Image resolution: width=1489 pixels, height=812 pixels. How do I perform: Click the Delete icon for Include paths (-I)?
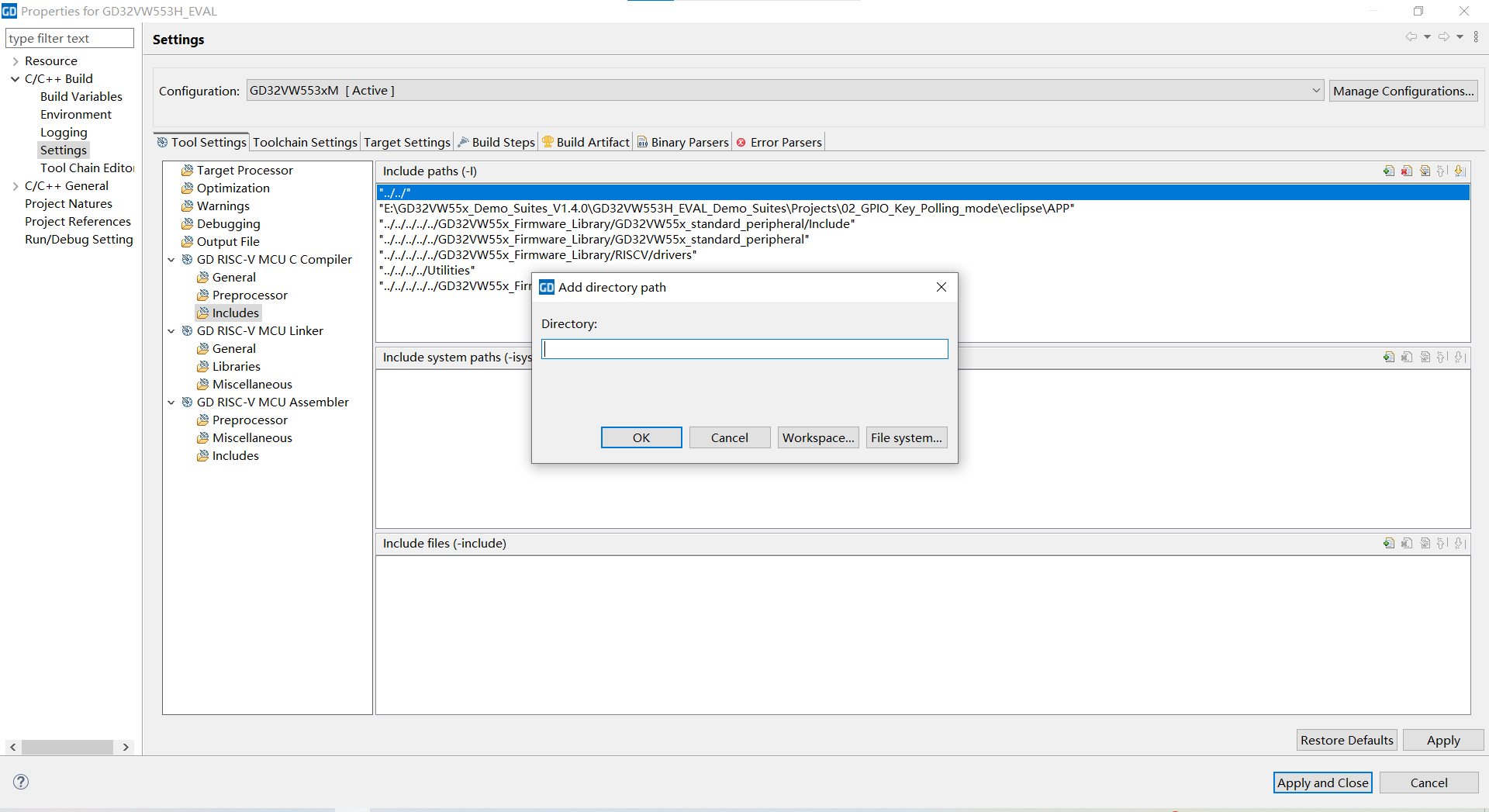pos(1407,171)
